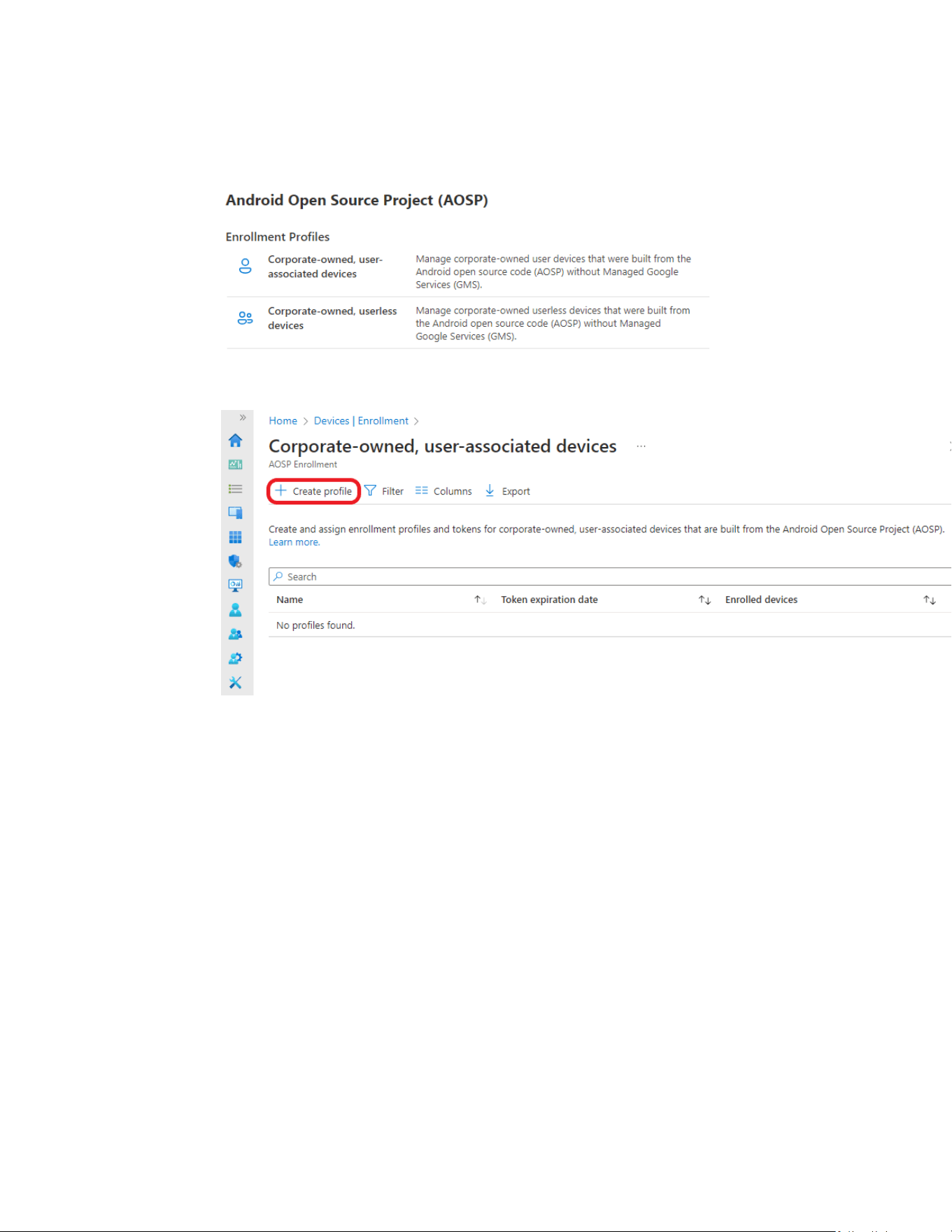Open the Home icon in the sidebar
This screenshot has height=1232, width=952.
point(235,440)
